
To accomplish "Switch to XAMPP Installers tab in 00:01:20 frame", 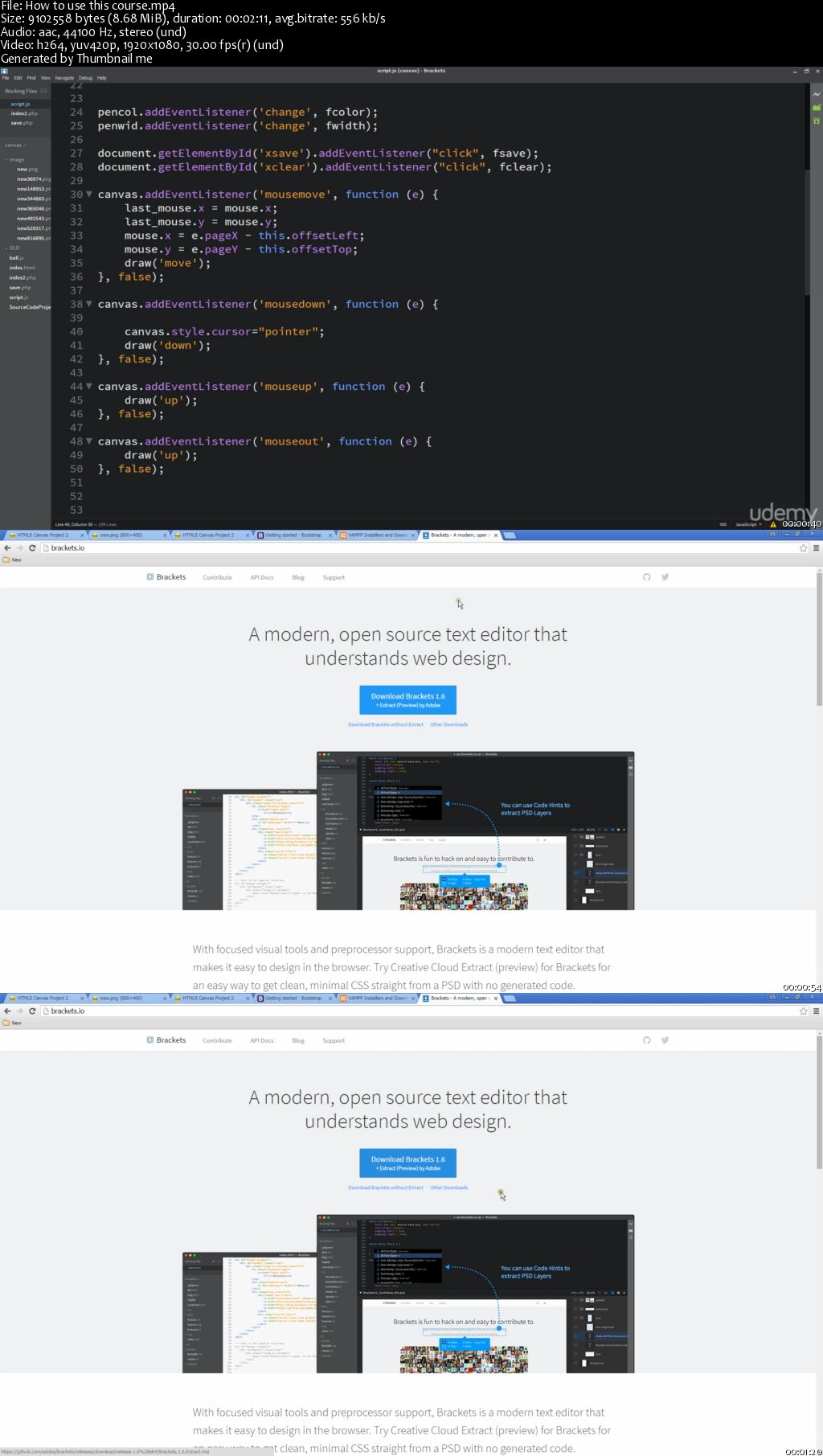I will tap(377, 998).
